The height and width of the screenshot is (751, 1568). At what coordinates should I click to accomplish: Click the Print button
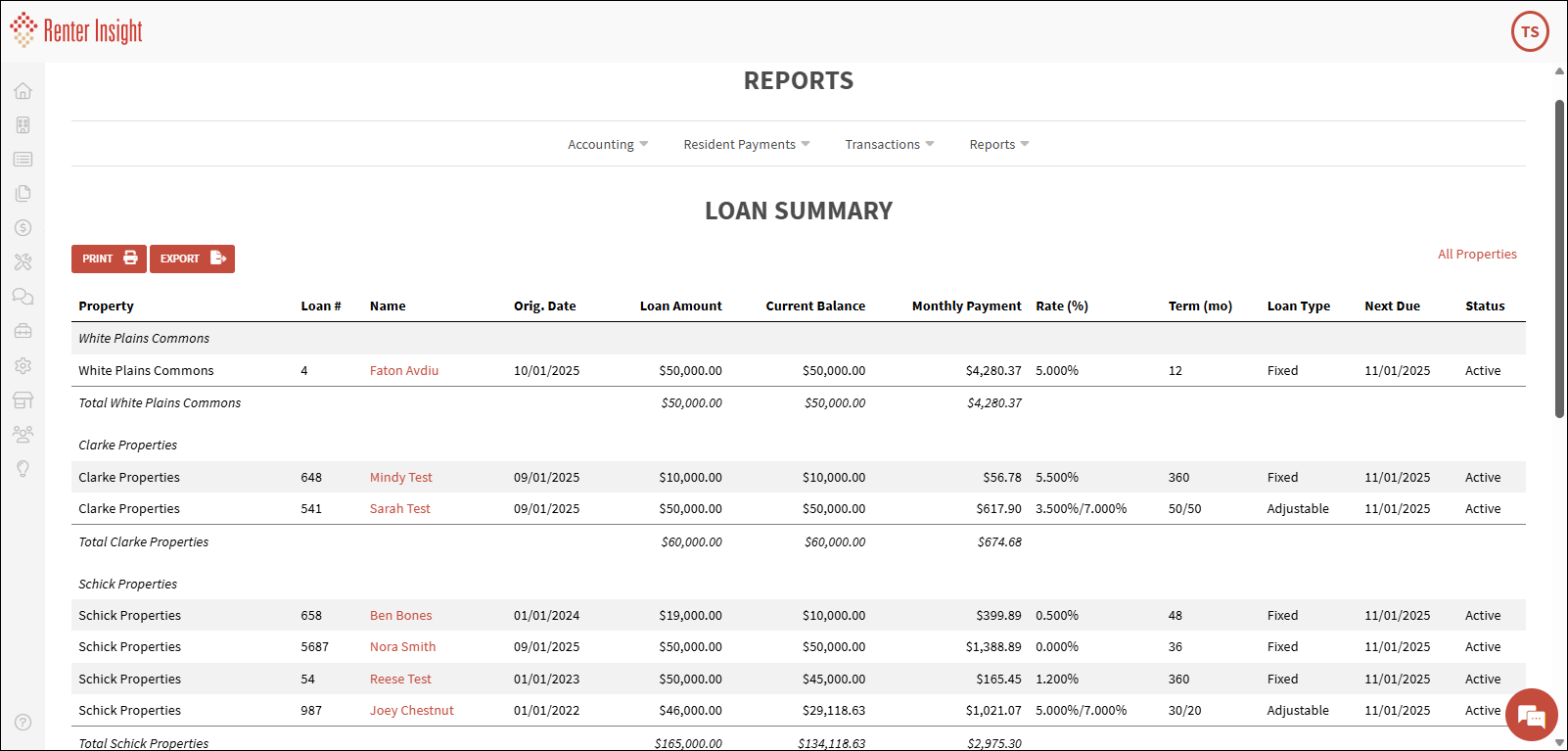109,258
